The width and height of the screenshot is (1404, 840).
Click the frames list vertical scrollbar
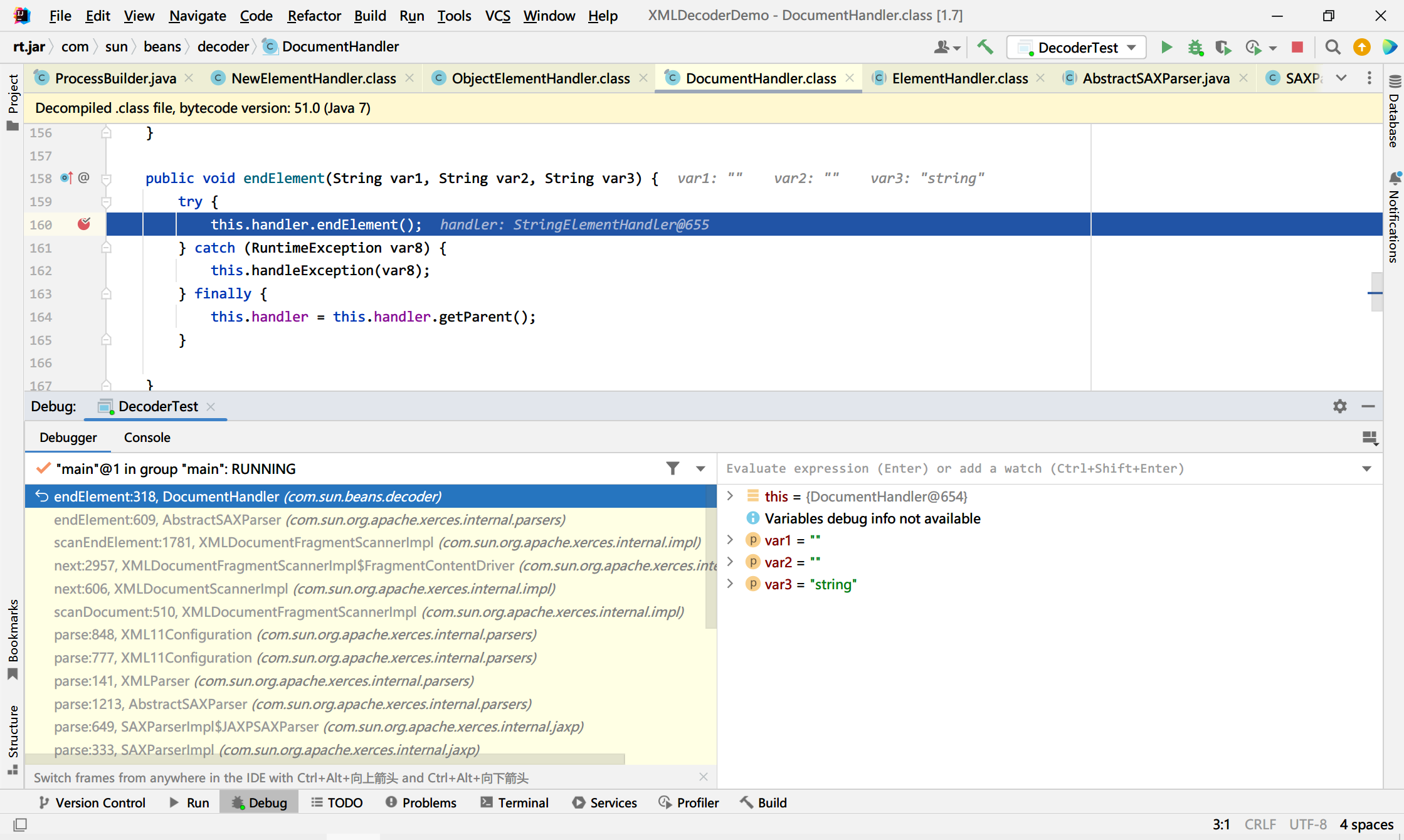pos(710,557)
